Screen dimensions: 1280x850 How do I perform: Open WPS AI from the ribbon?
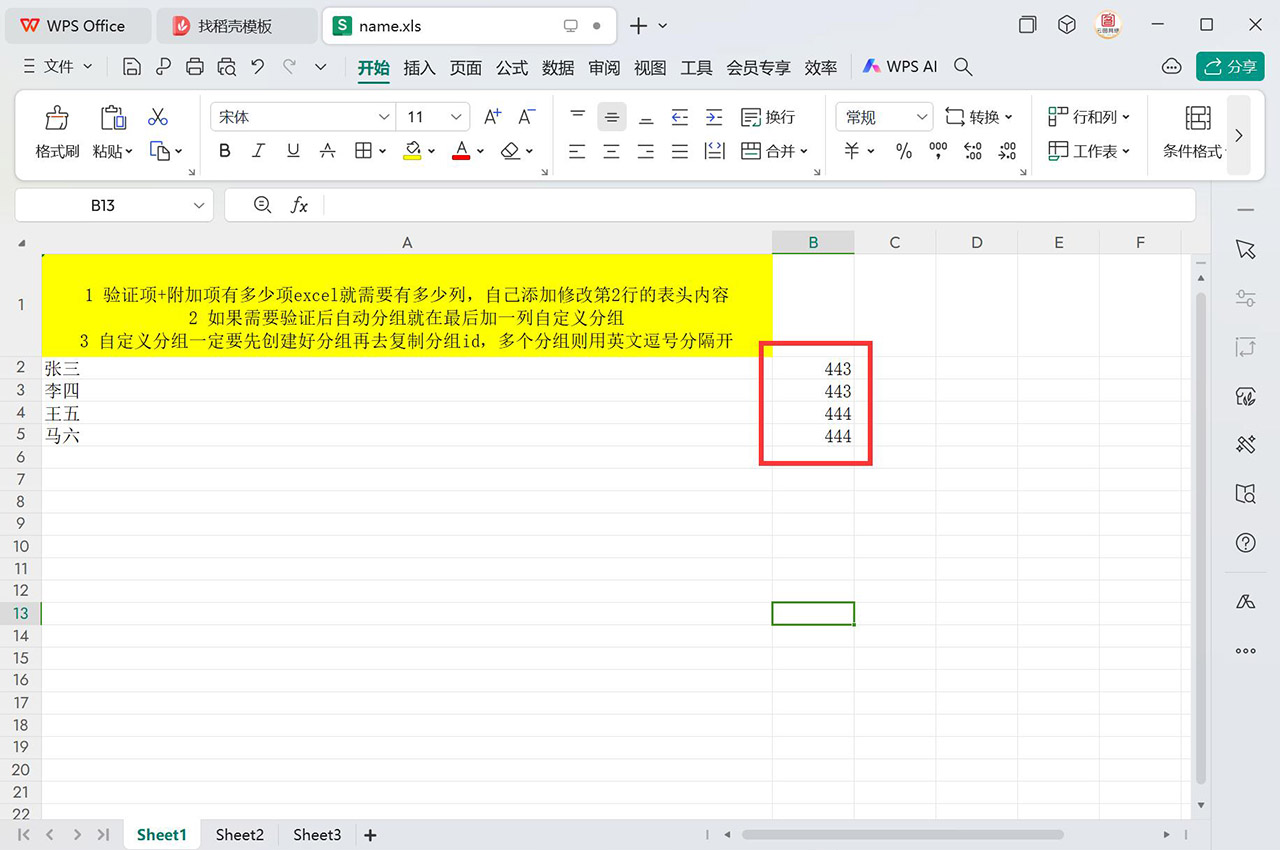[x=898, y=66]
